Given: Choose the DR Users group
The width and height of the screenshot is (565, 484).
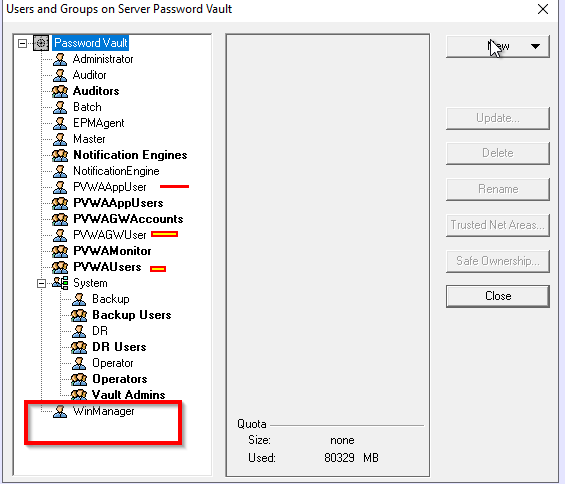Looking at the screenshot, I should tap(119, 347).
